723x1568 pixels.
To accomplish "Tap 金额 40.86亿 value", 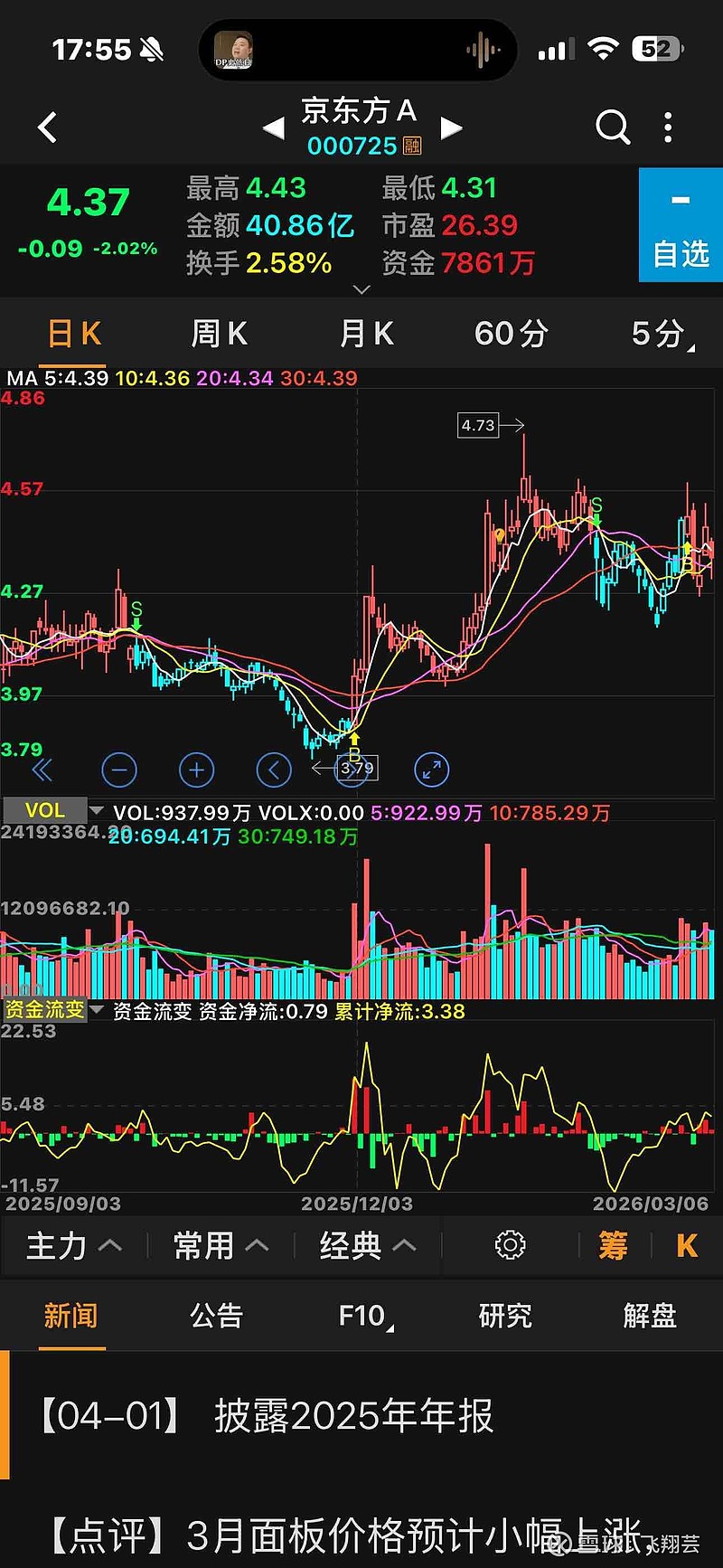I will pos(299,225).
